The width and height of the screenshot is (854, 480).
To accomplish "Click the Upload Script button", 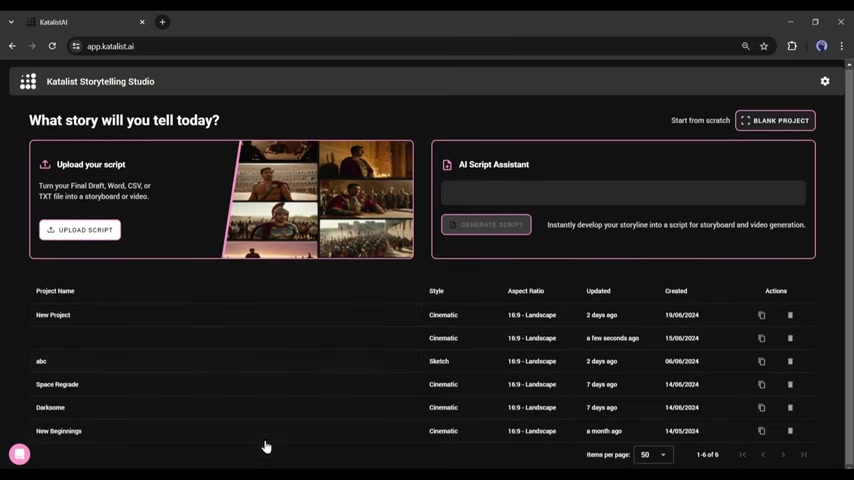I will [80, 230].
